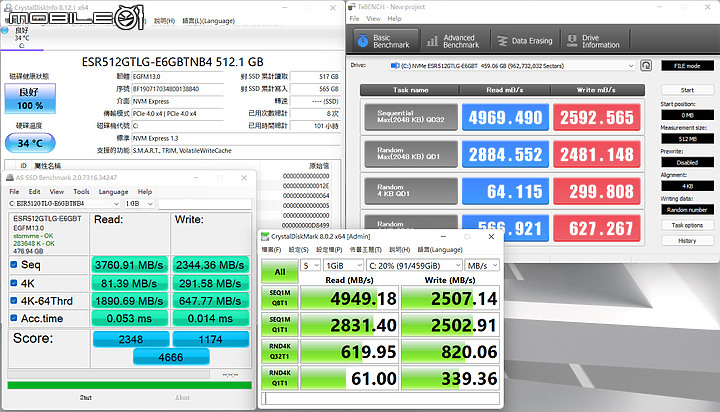
Task: Click the FILE mode button
Action: pyautogui.click(x=687, y=66)
